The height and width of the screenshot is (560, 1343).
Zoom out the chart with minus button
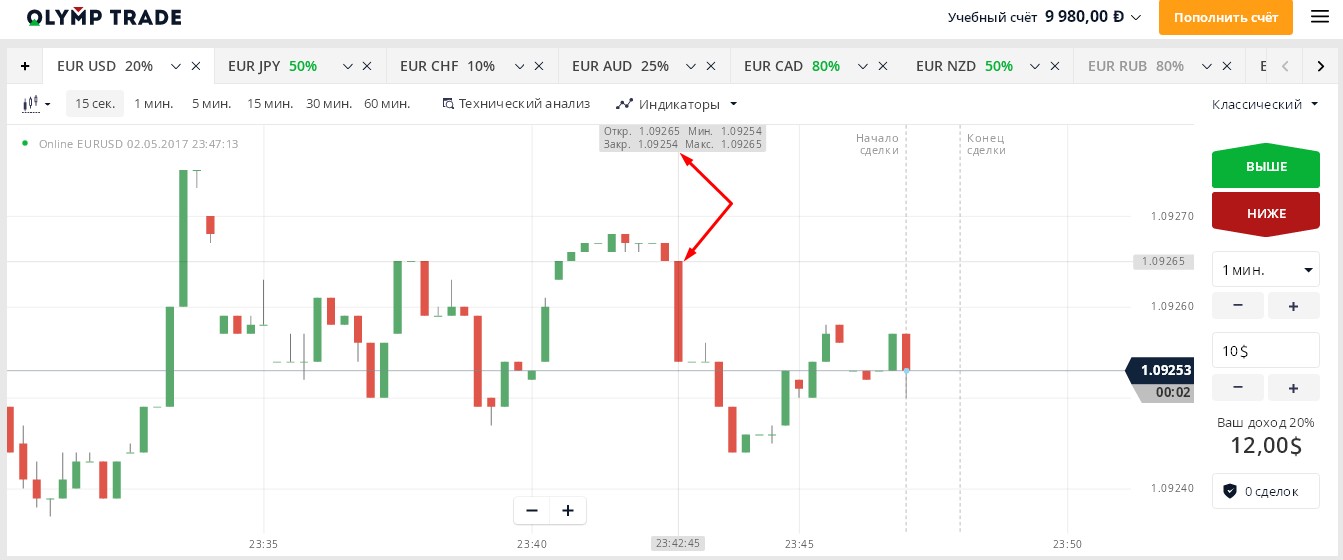tap(532, 510)
